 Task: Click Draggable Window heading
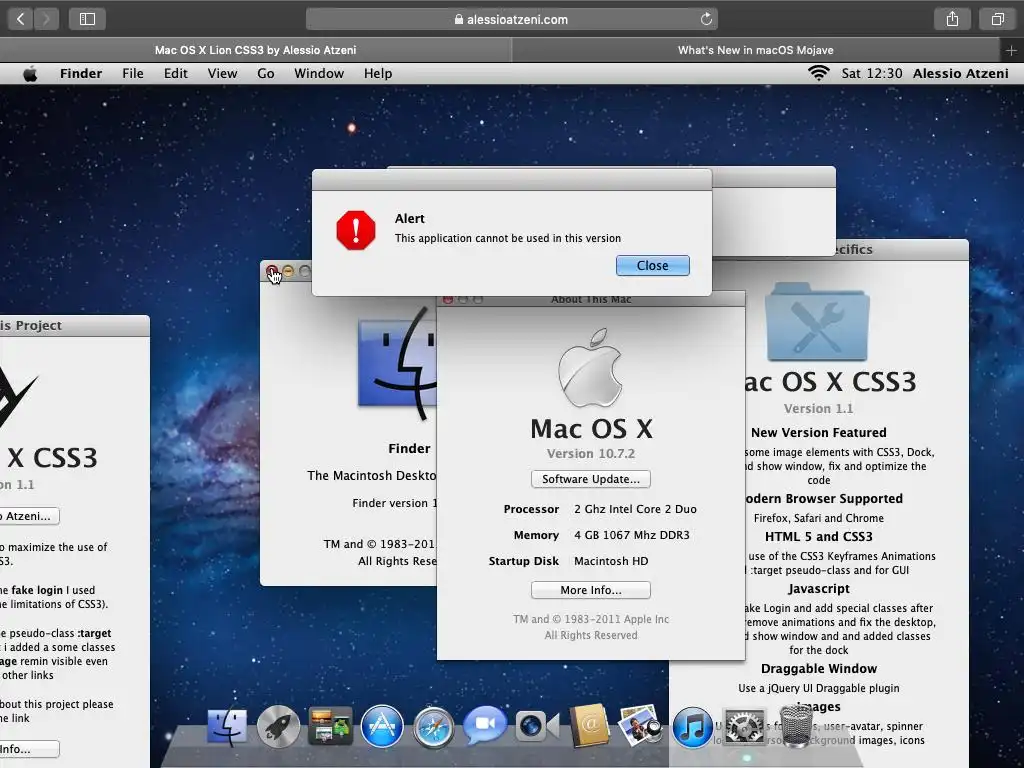818,668
